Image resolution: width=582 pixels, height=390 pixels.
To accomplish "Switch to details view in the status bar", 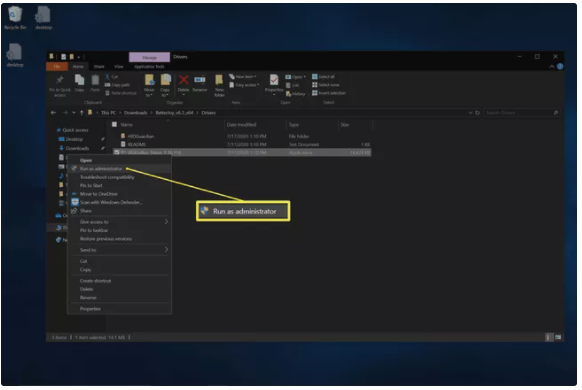I will click(549, 337).
